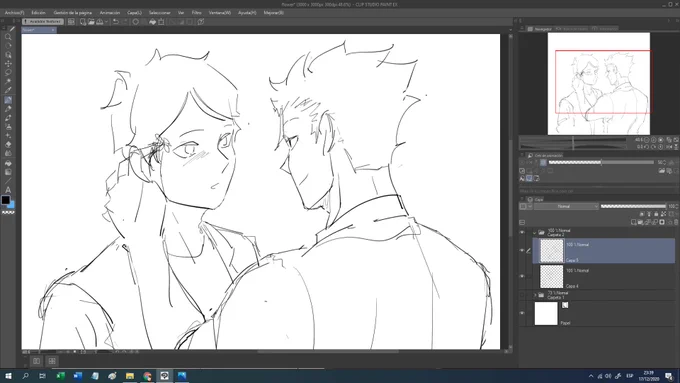680x383 pixels.
Task: Open Chrome from the taskbar
Action: 147,376
